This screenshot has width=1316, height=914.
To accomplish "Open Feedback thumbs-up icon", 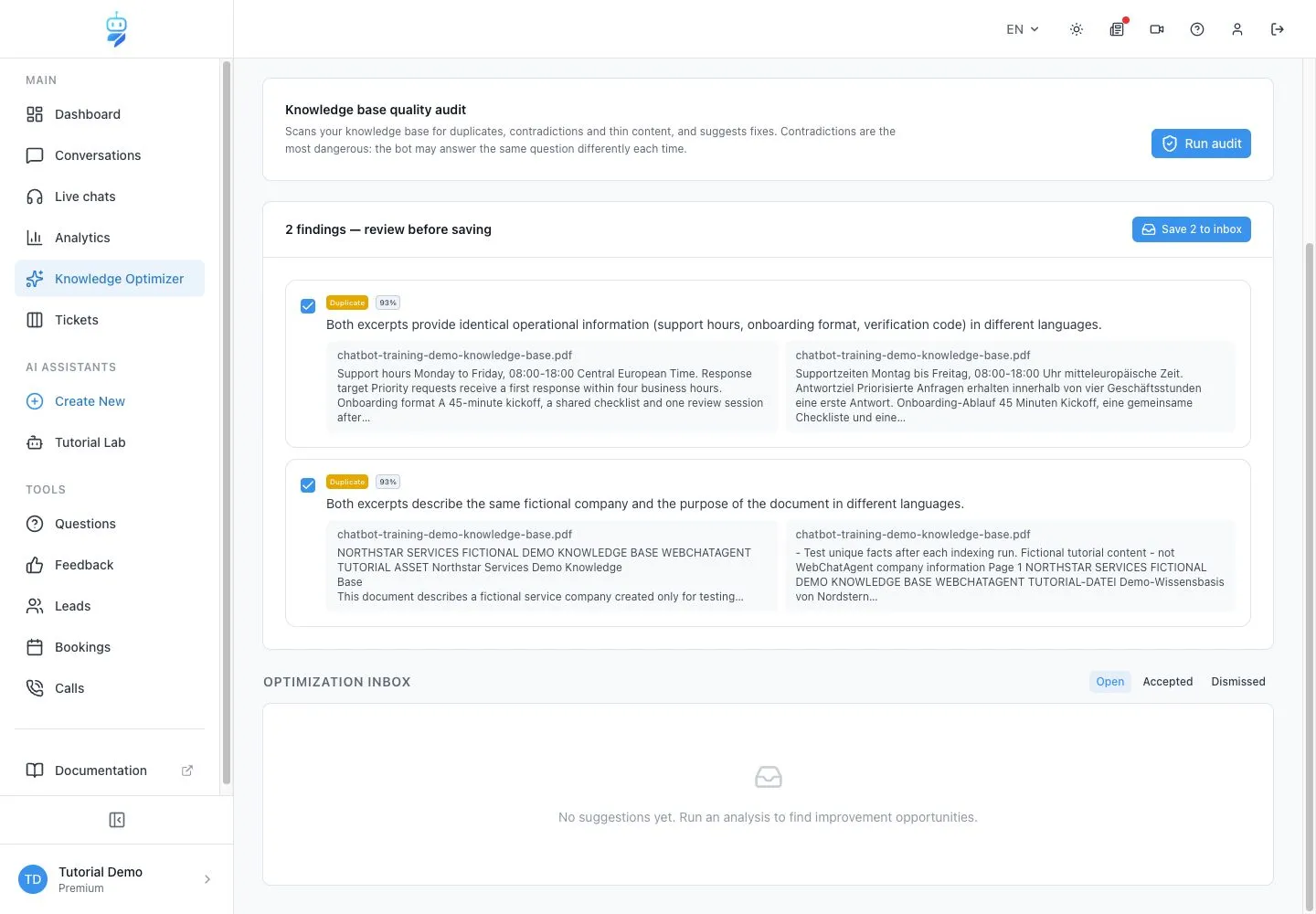I will tap(35, 565).
